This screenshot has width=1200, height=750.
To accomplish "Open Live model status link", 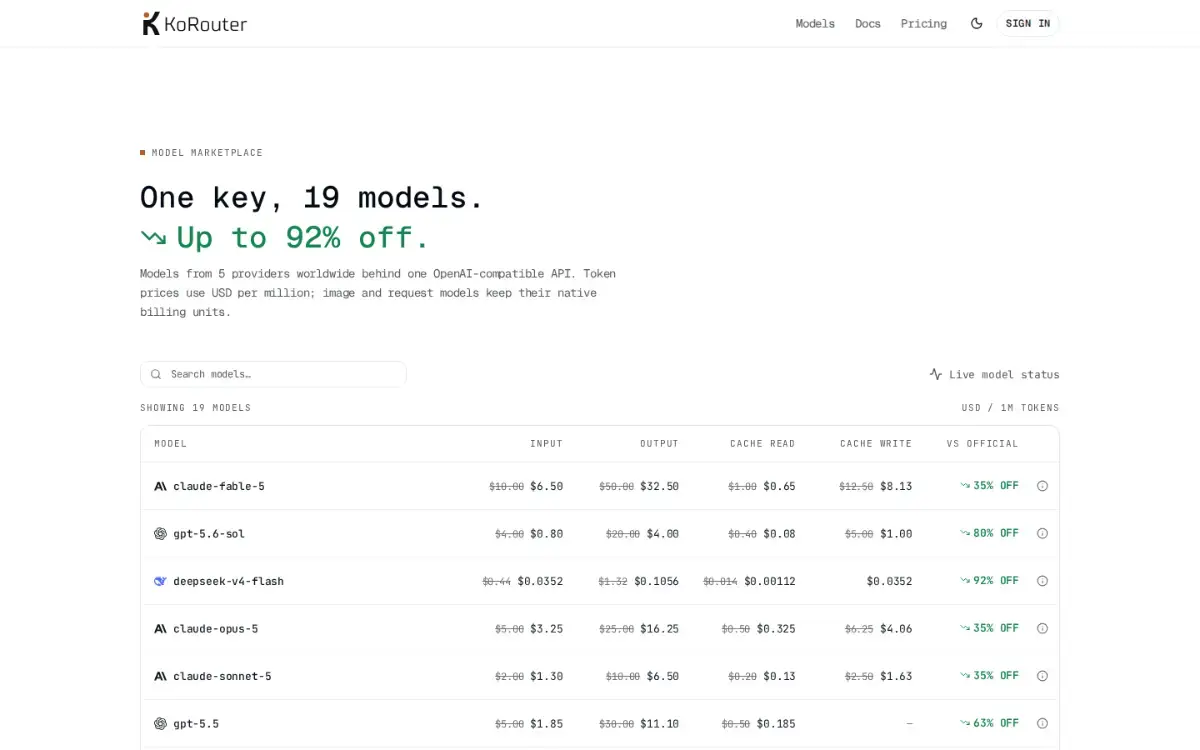I will tap(994, 374).
